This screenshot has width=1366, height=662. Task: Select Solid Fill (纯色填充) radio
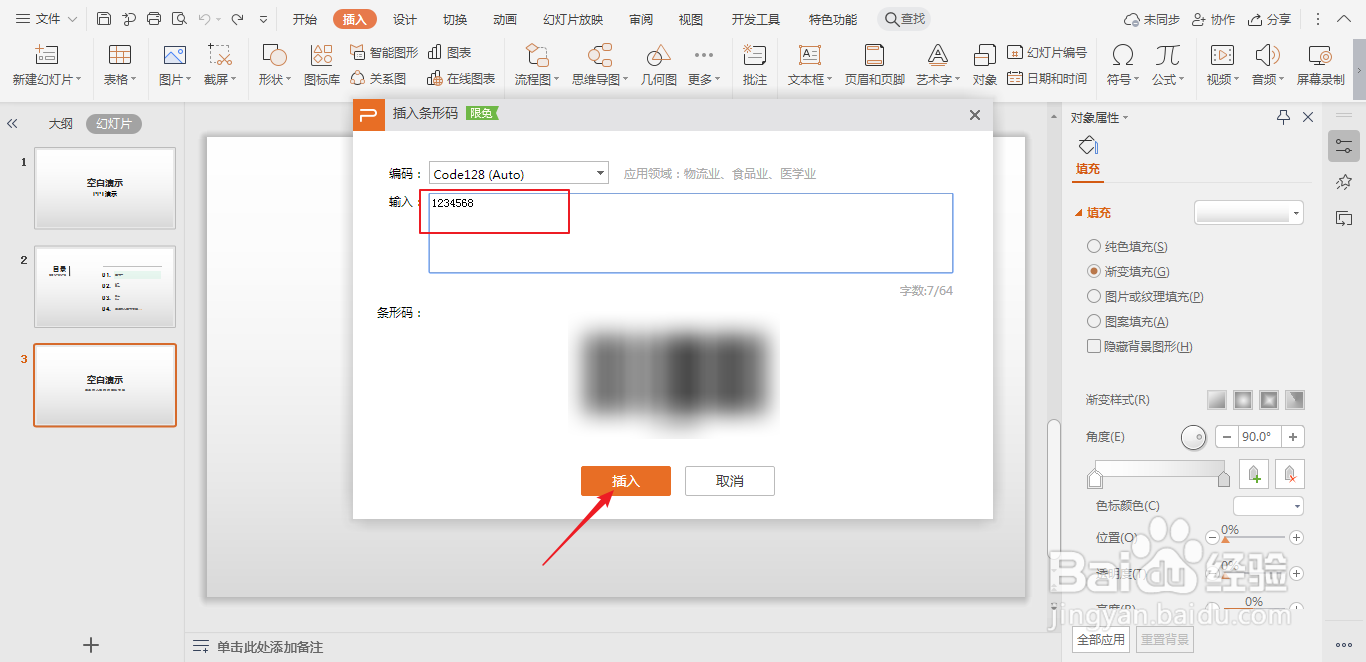point(1093,246)
